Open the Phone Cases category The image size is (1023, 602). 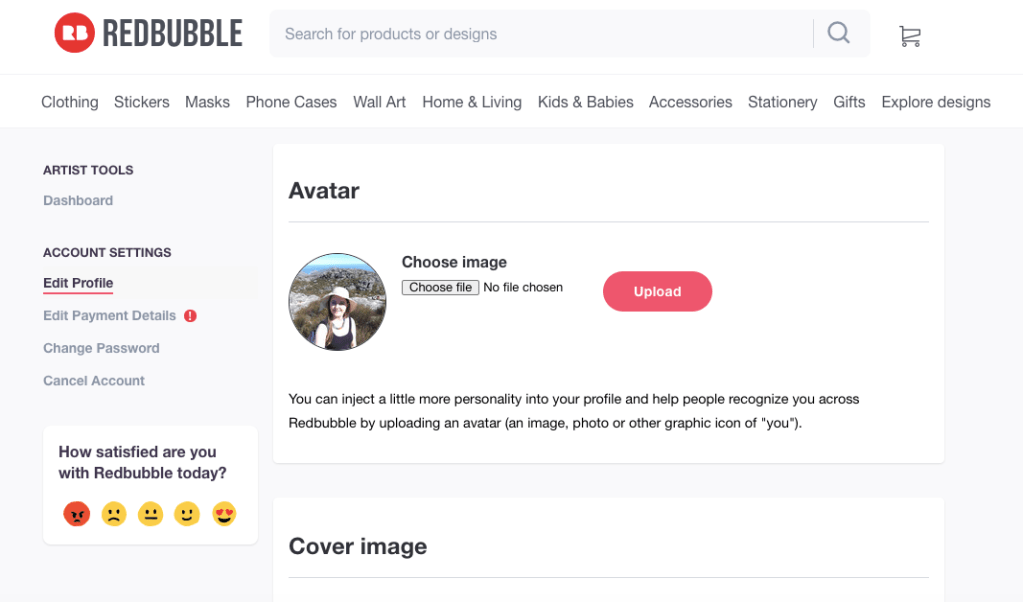(x=291, y=102)
